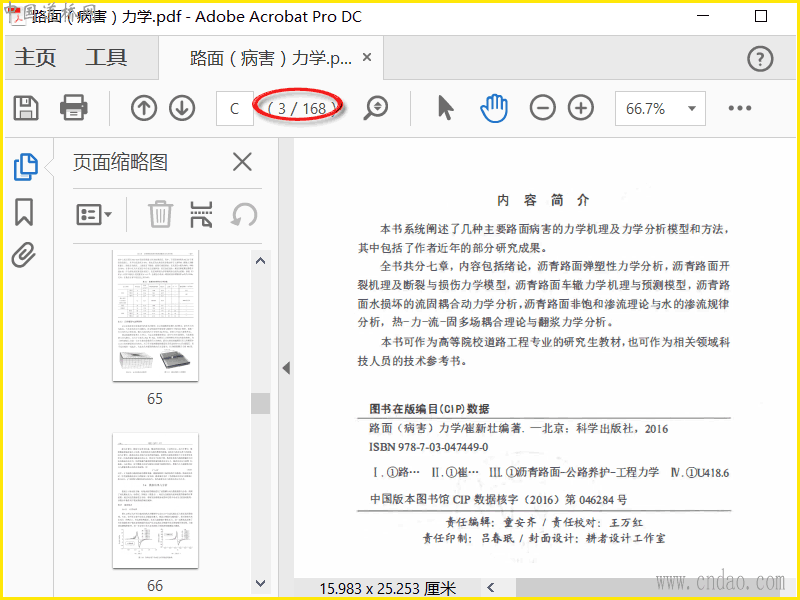
Task: Go to next page with the down arrow
Action: click(182, 108)
